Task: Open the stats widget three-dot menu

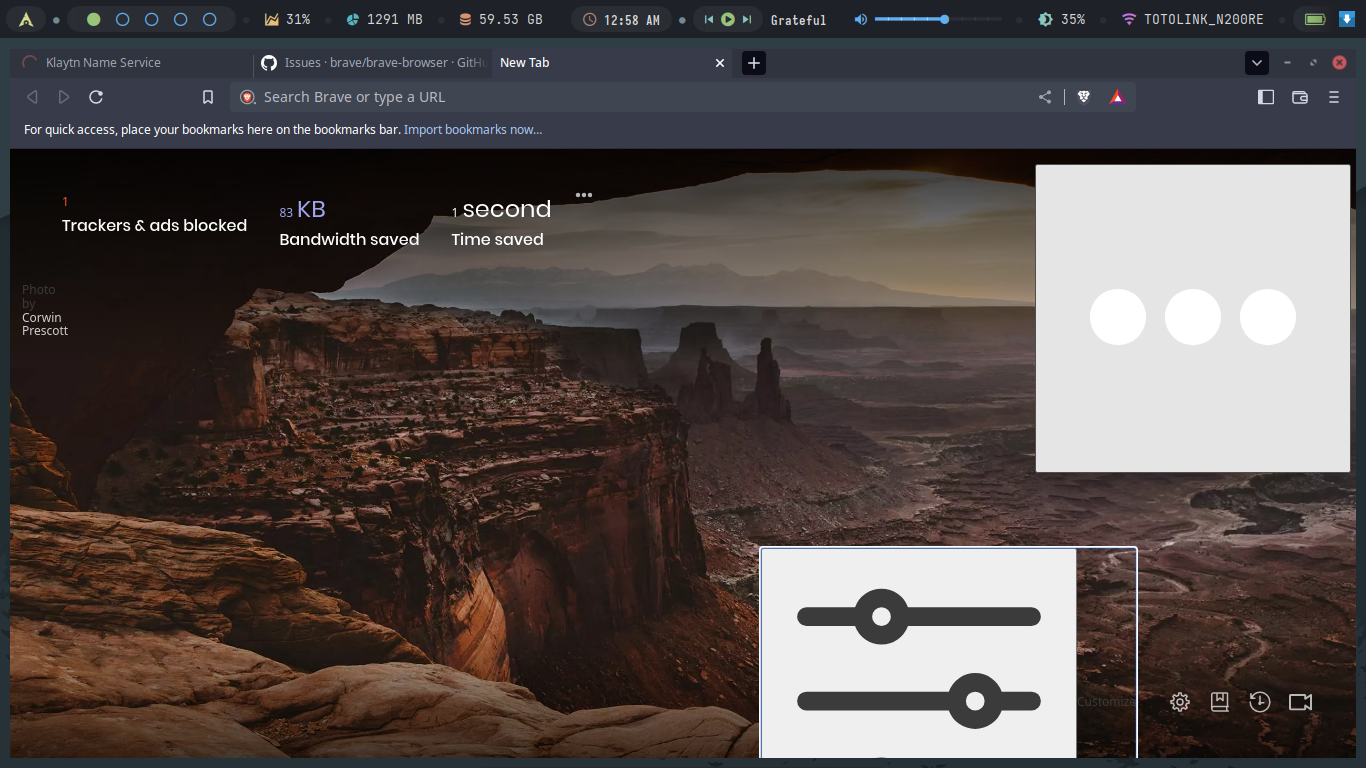Action: pyautogui.click(x=584, y=195)
